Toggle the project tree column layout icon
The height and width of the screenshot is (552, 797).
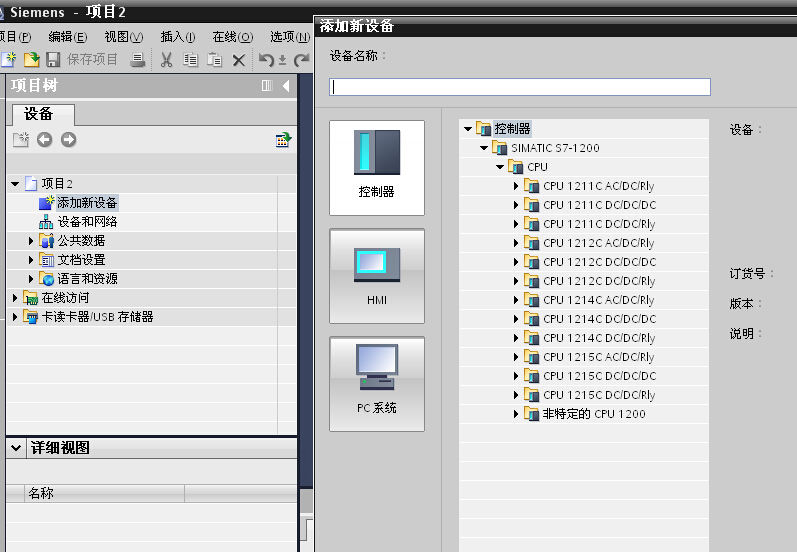point(267,86)
